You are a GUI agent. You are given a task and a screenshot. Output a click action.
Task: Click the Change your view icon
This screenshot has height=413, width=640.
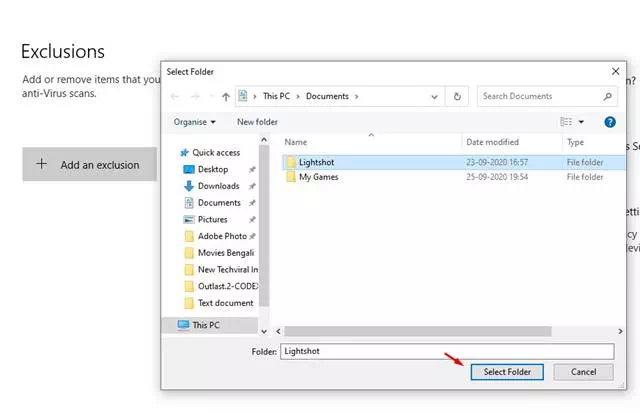566,122
